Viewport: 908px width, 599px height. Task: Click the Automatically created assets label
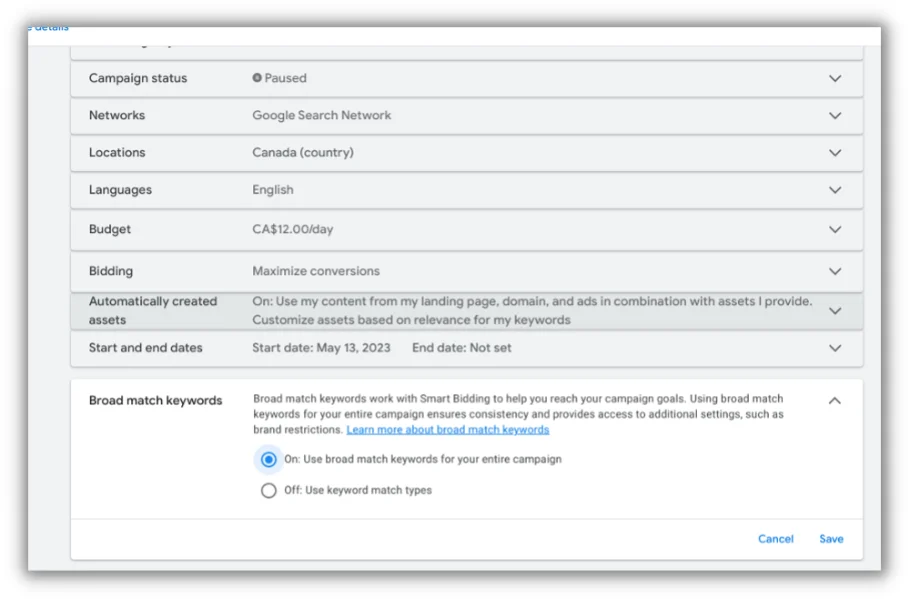[153, 311]
